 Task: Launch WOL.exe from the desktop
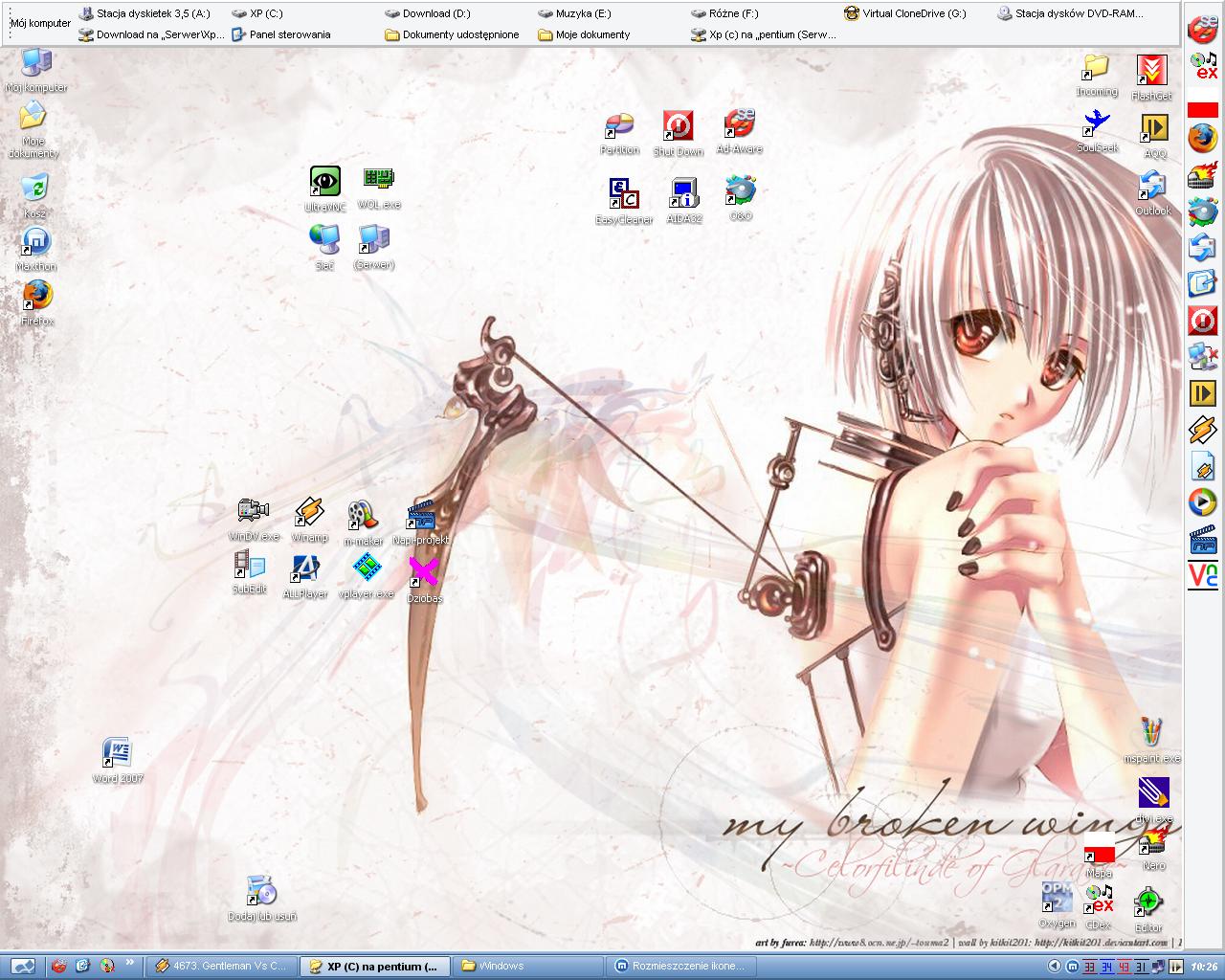[379, 188]
